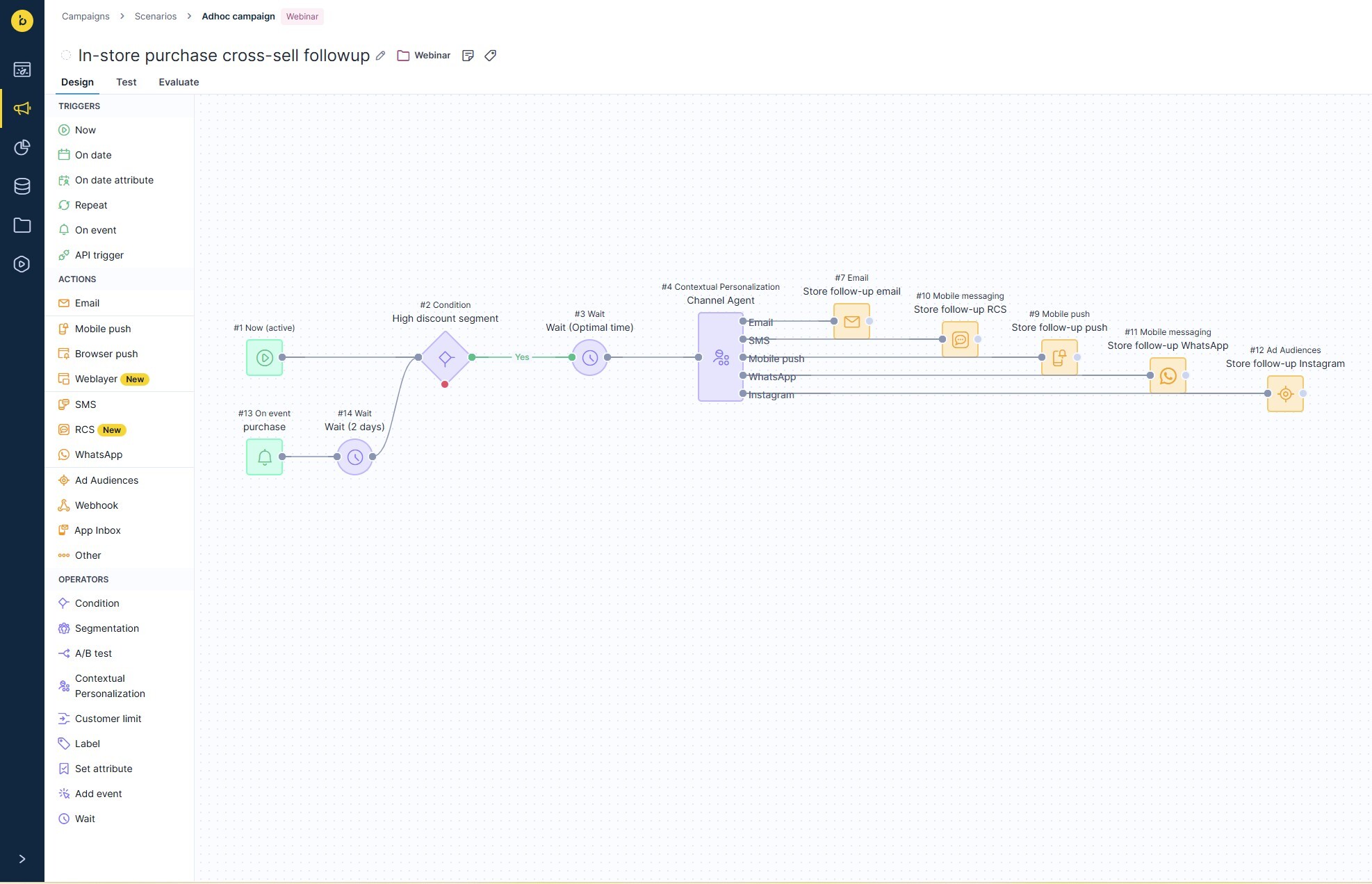Open the notes icon next to Webinar folder
The height and width of the screenshot is (884, 1372).
point(468,56)
